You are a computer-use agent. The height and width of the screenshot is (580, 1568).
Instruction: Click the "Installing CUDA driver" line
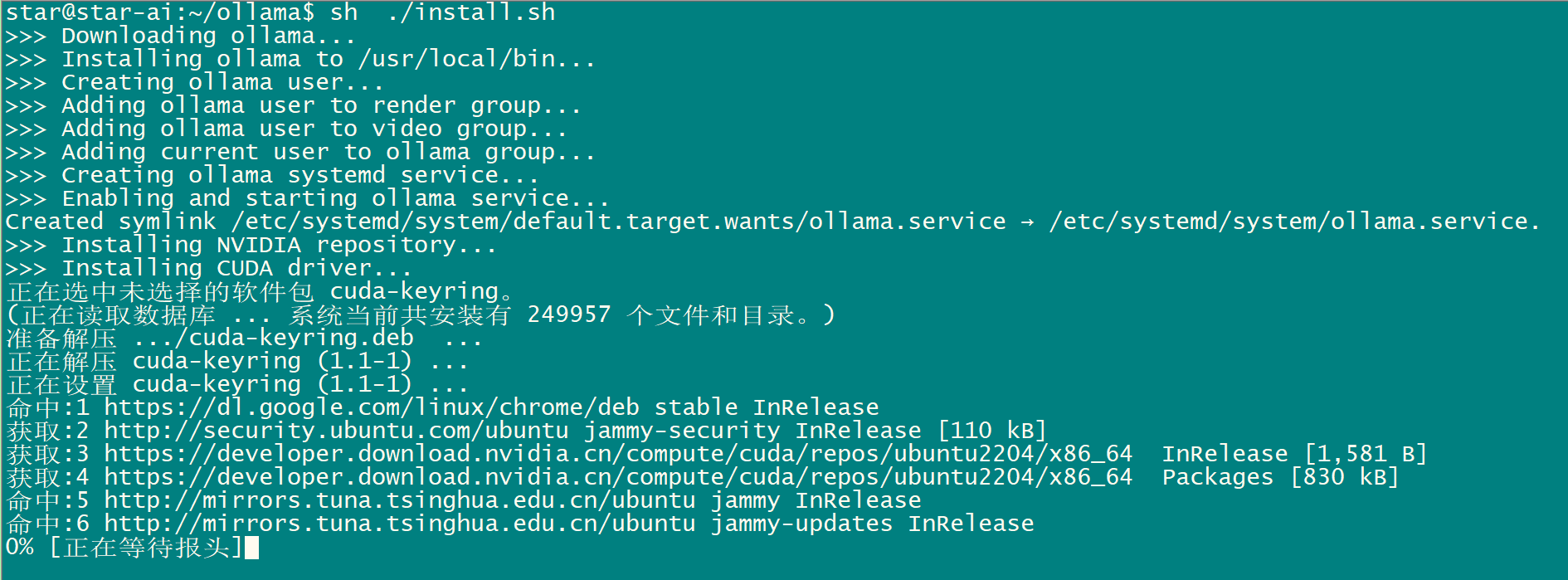[x=236, y=268]
